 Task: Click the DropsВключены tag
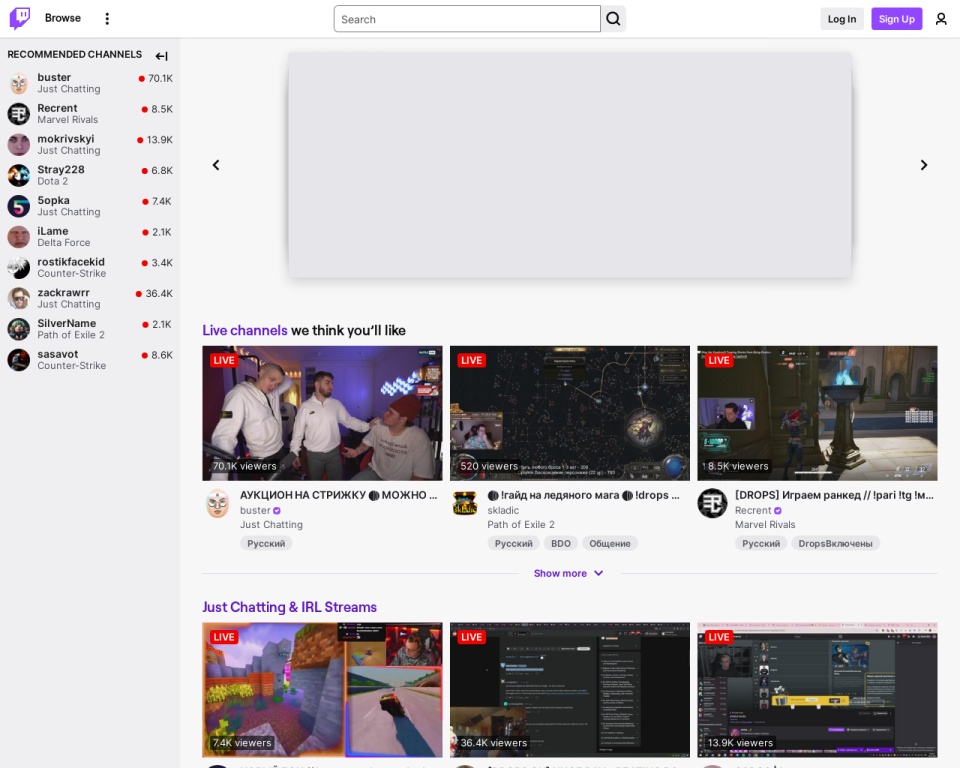pyautogui.click(x=835, y=543)
